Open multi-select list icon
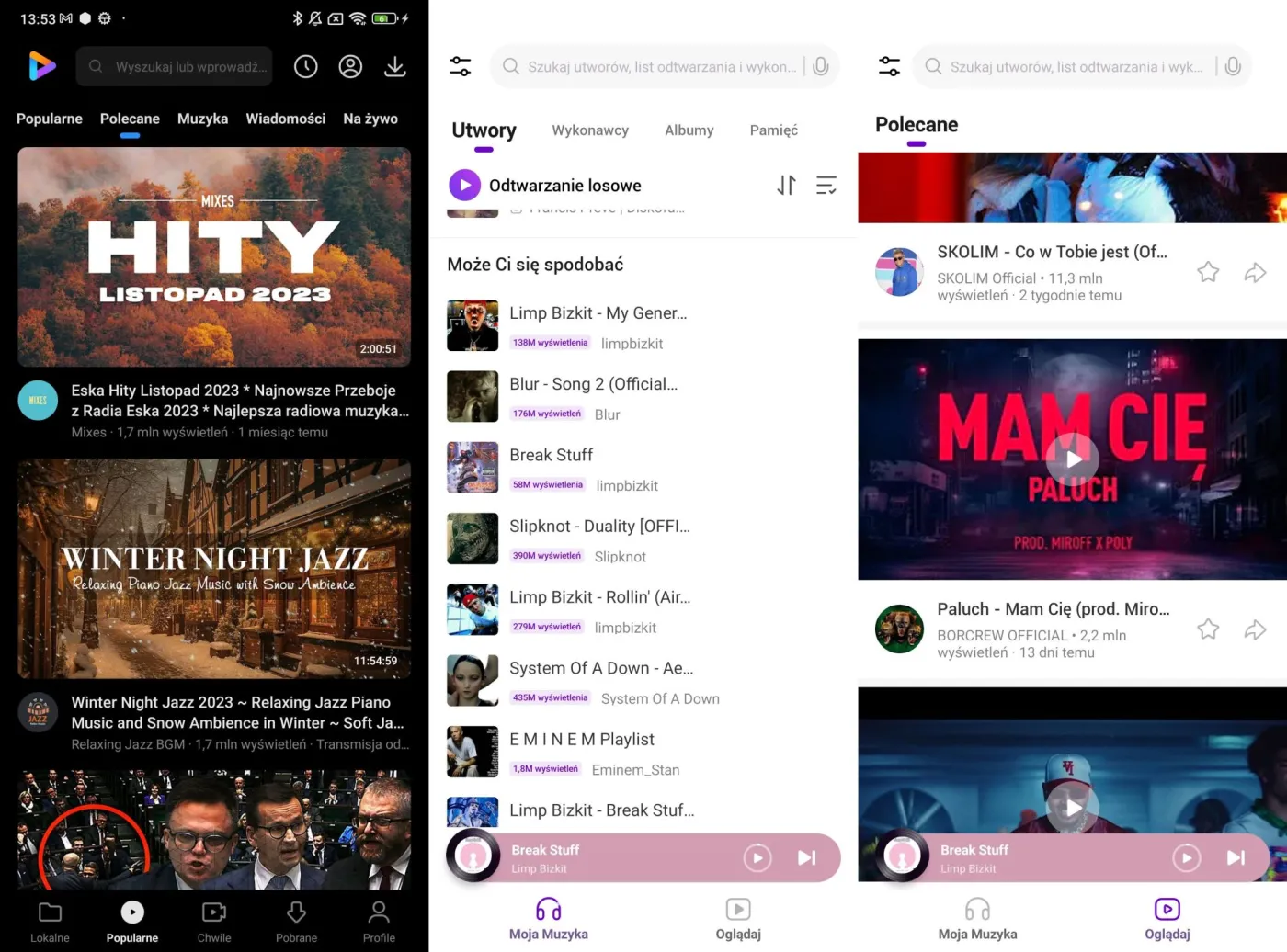This screenshot has height=952, width=1287. pos(826,186)
